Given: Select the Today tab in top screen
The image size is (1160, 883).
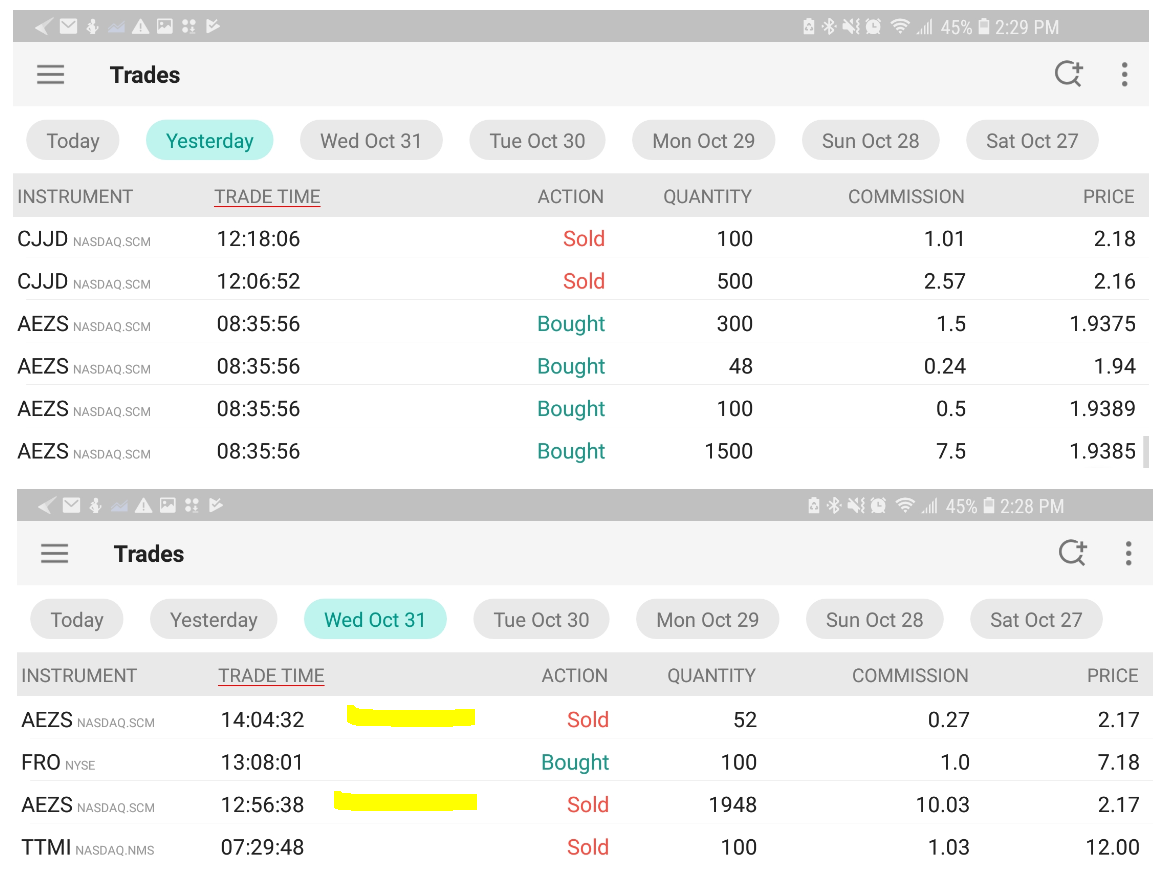Looking at the screenshot, I should point(72,141).
